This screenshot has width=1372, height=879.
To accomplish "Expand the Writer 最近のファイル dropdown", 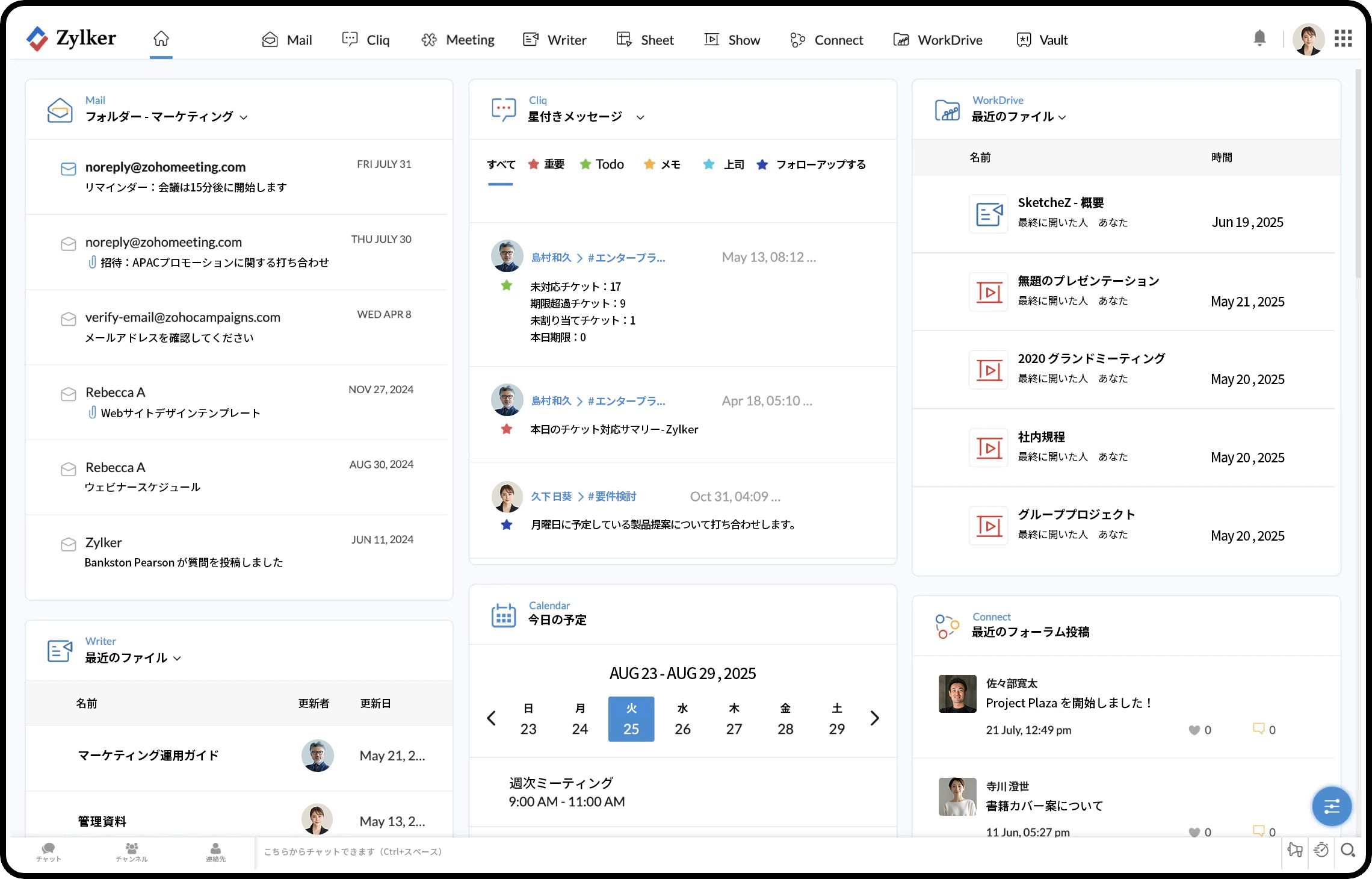I will coord(177,658).
